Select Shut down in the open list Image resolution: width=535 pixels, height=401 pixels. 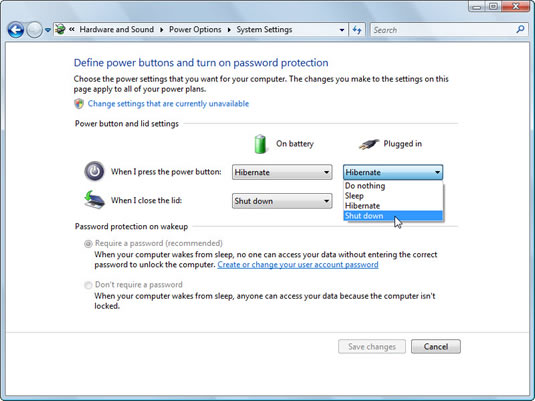pyautogui.click(x=393, y=216)
